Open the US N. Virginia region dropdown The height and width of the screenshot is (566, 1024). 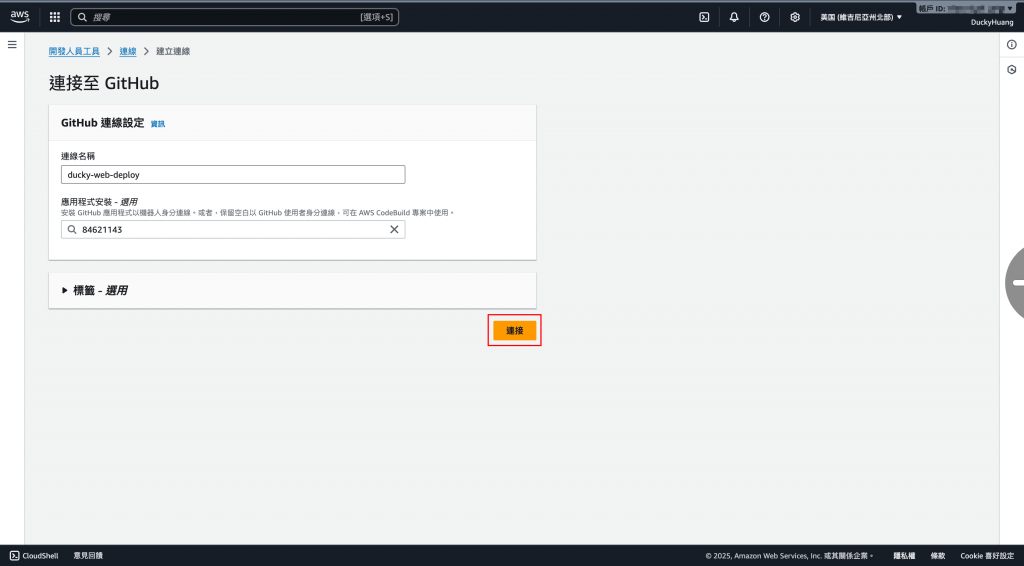[x=861, y=17]
